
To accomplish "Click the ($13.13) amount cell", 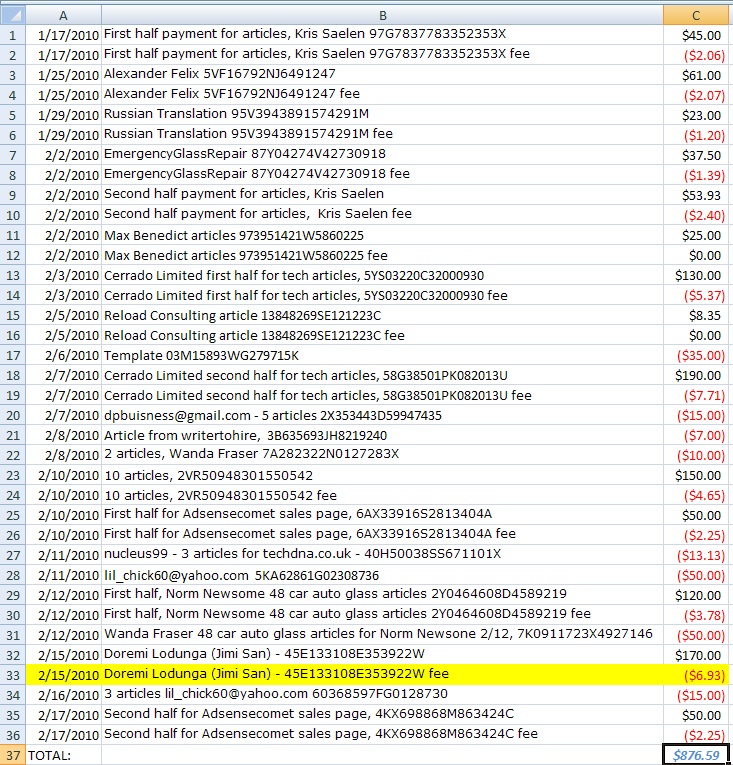I will (x=696, y=555).
